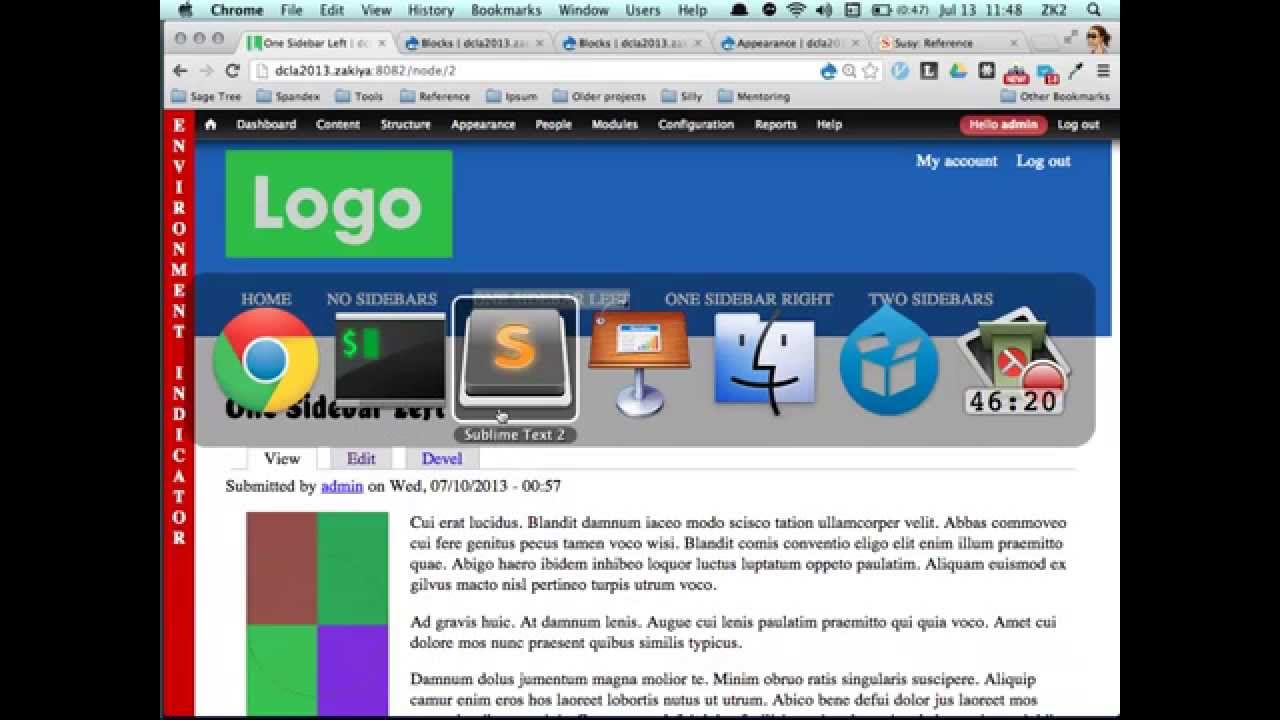Viewport: 1280px width, 720px height.
Task: Open the Older projects bookmarks folder
Action: coord(599,97)
